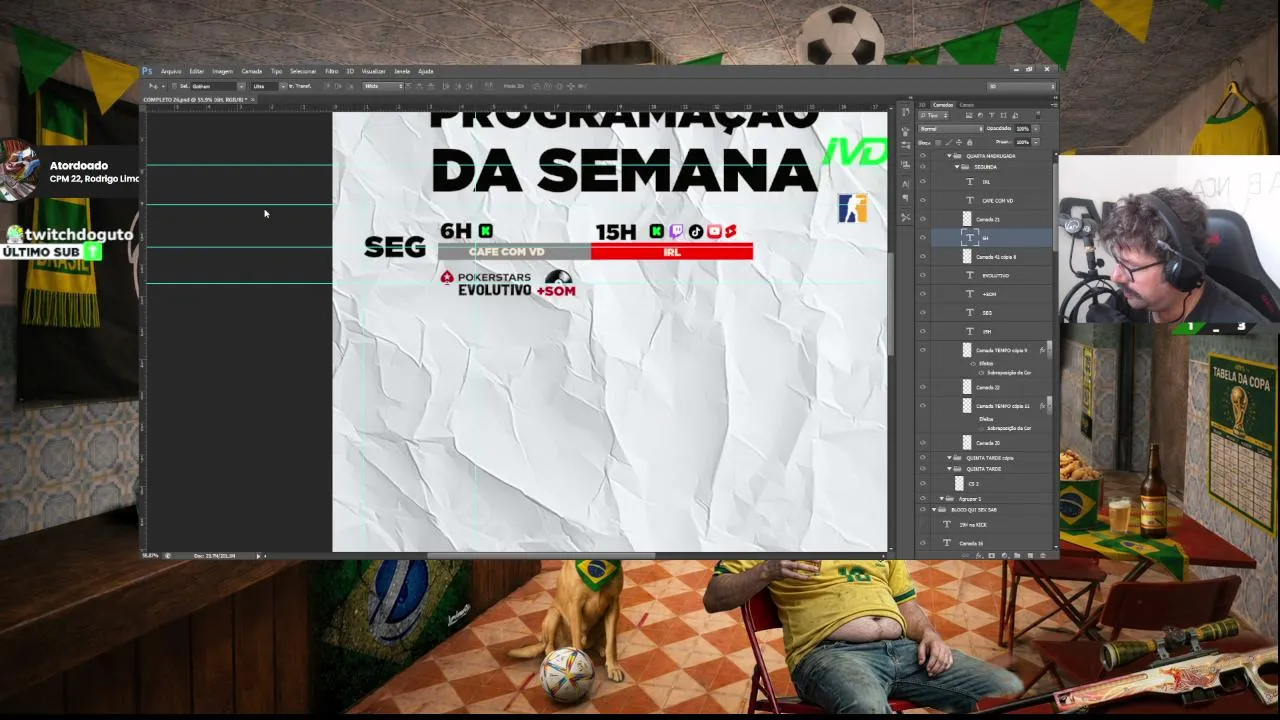Create a new layer group

pos(1017,555)
